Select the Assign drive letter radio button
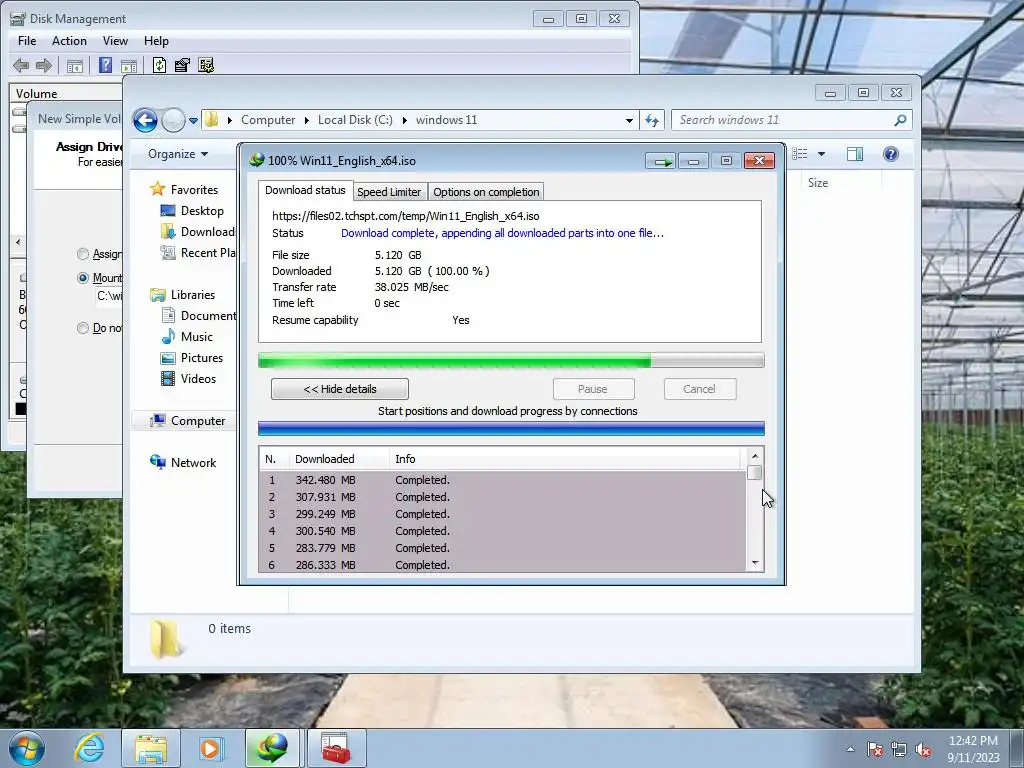This screenshot has height=768, width=1024. [83, 254]
